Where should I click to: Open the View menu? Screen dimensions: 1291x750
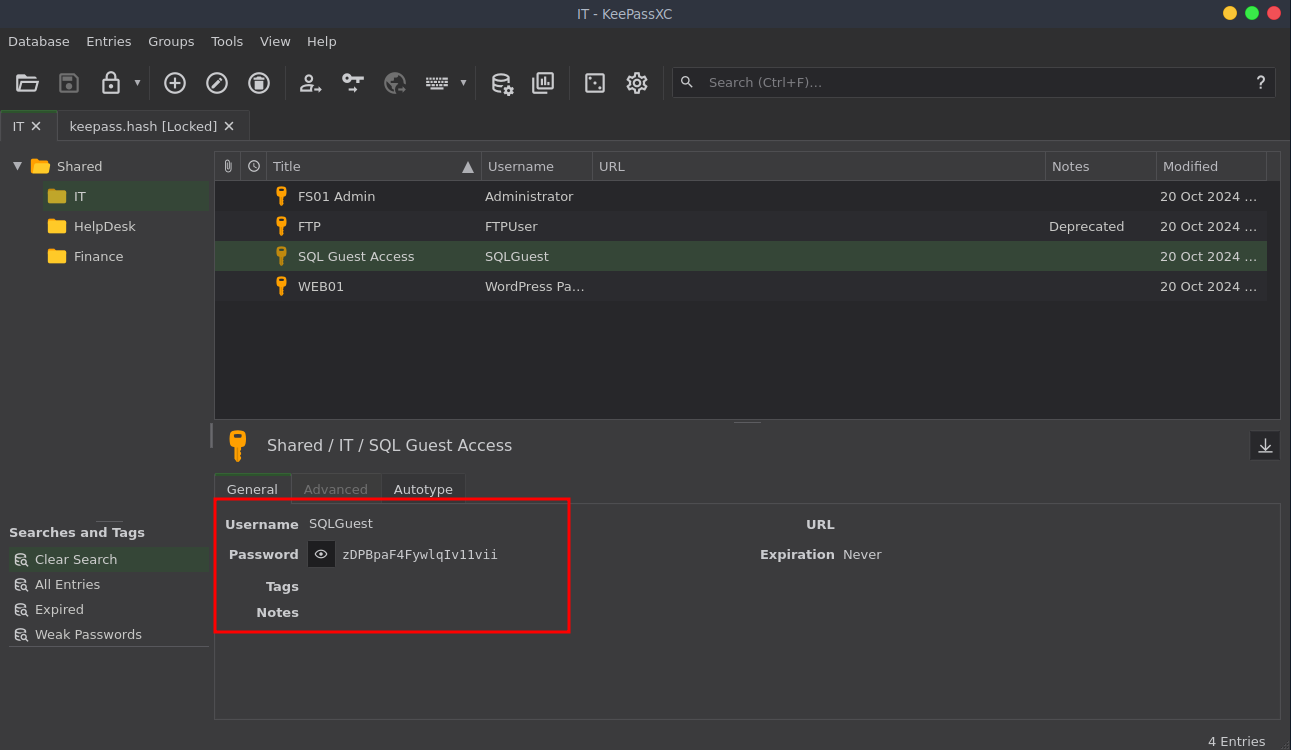point(275,42)
